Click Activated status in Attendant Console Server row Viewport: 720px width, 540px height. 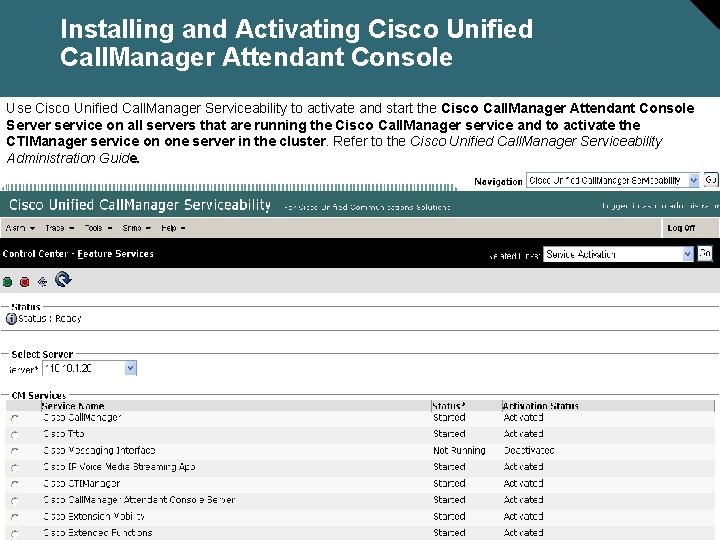coord(523,500)
